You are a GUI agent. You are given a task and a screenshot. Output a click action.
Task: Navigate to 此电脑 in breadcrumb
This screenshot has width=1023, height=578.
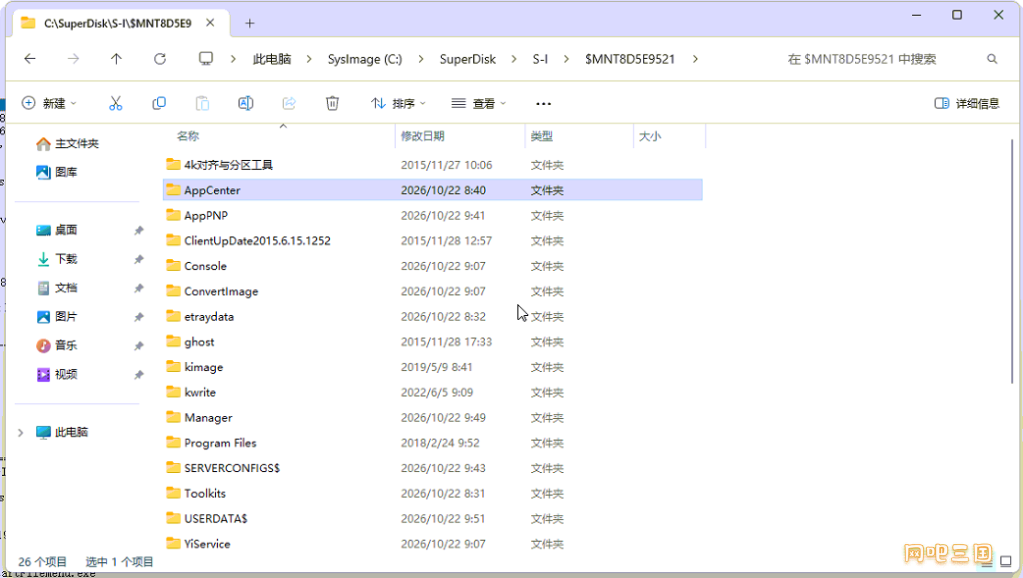[272, 59]
